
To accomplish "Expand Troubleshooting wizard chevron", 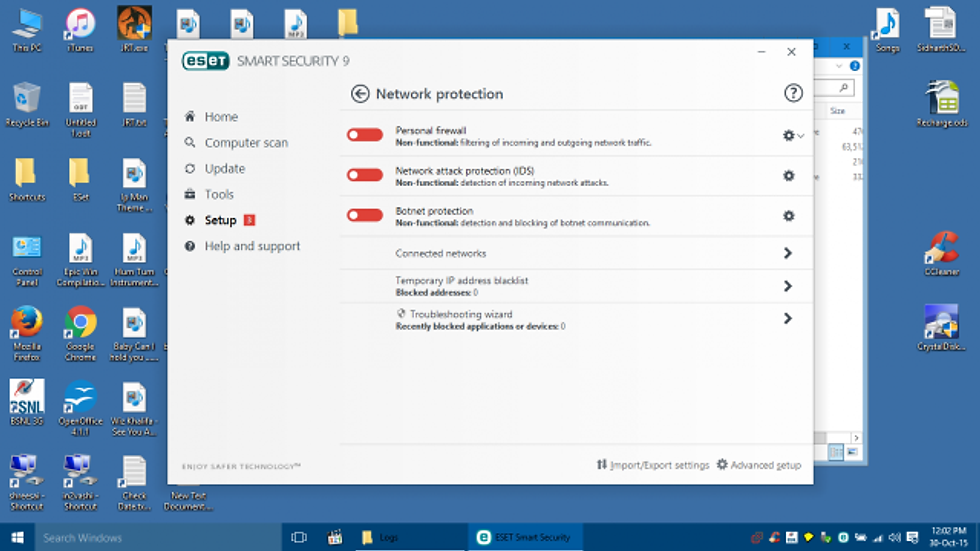I will pos(788,319).
